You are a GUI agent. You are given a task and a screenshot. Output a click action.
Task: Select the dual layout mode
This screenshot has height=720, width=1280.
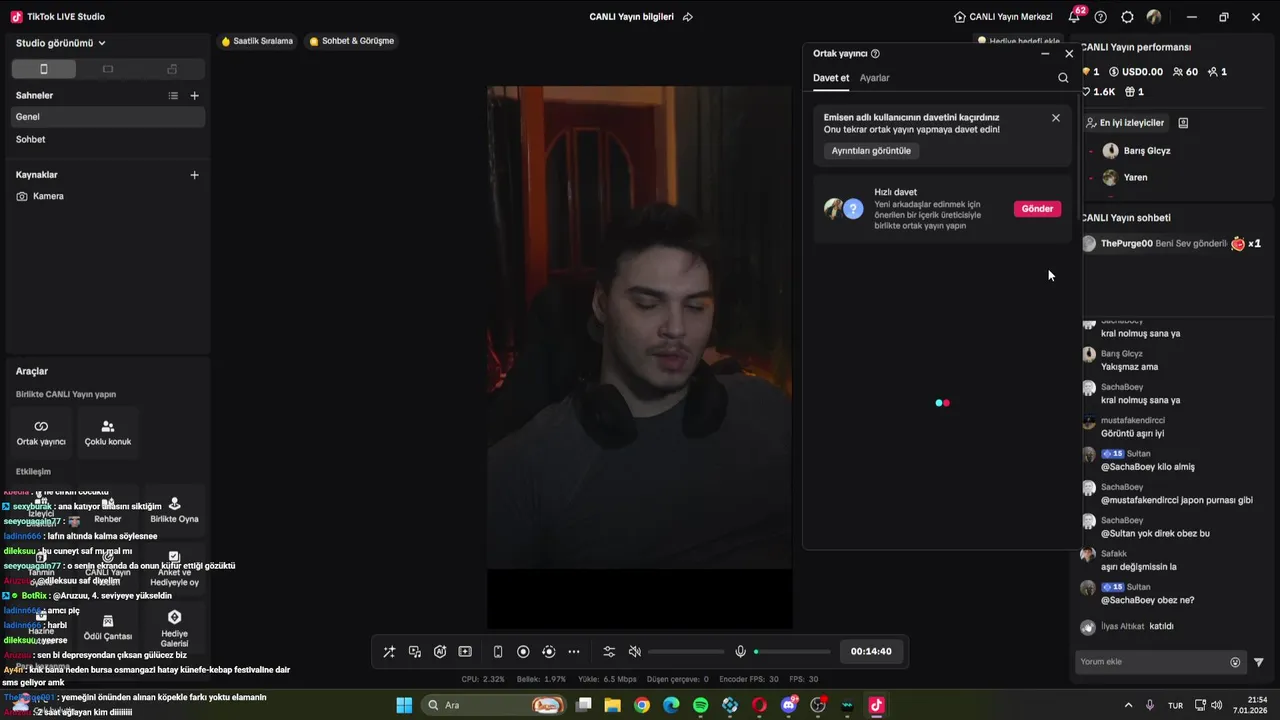tap(172, 69)
